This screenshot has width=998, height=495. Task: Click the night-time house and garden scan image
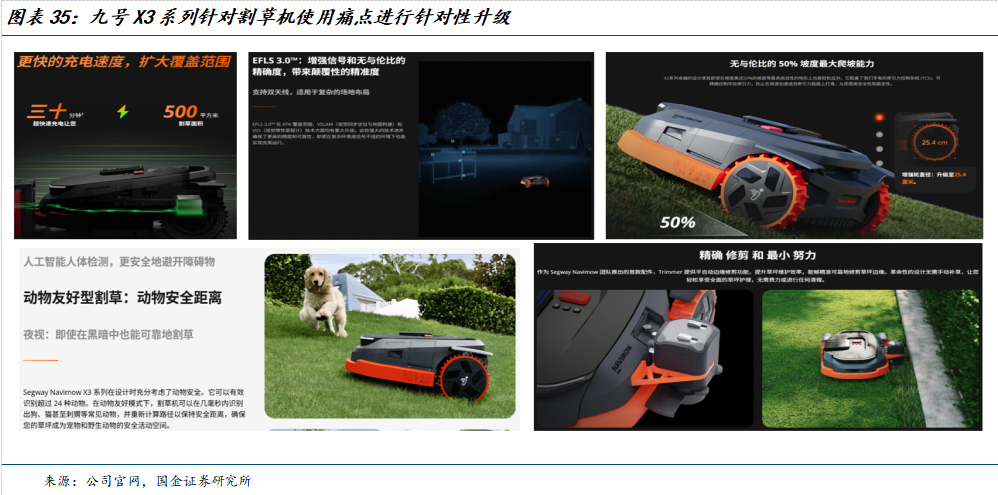505,150
